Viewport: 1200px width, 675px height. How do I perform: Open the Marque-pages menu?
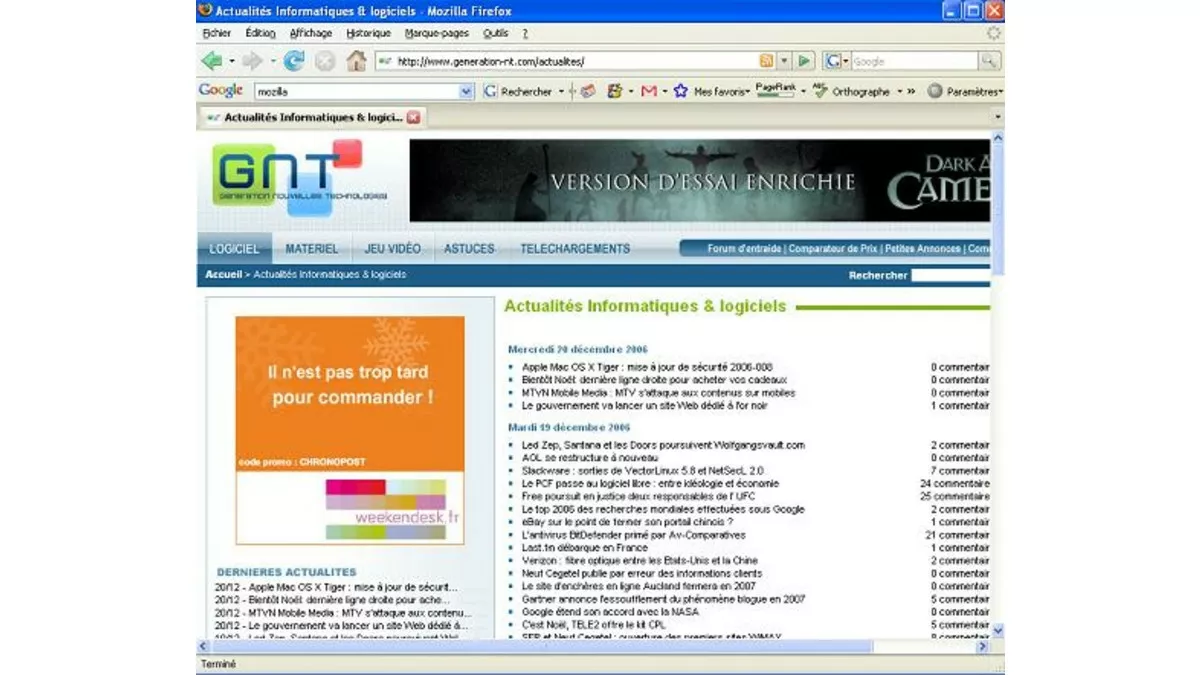click(436, 33)
